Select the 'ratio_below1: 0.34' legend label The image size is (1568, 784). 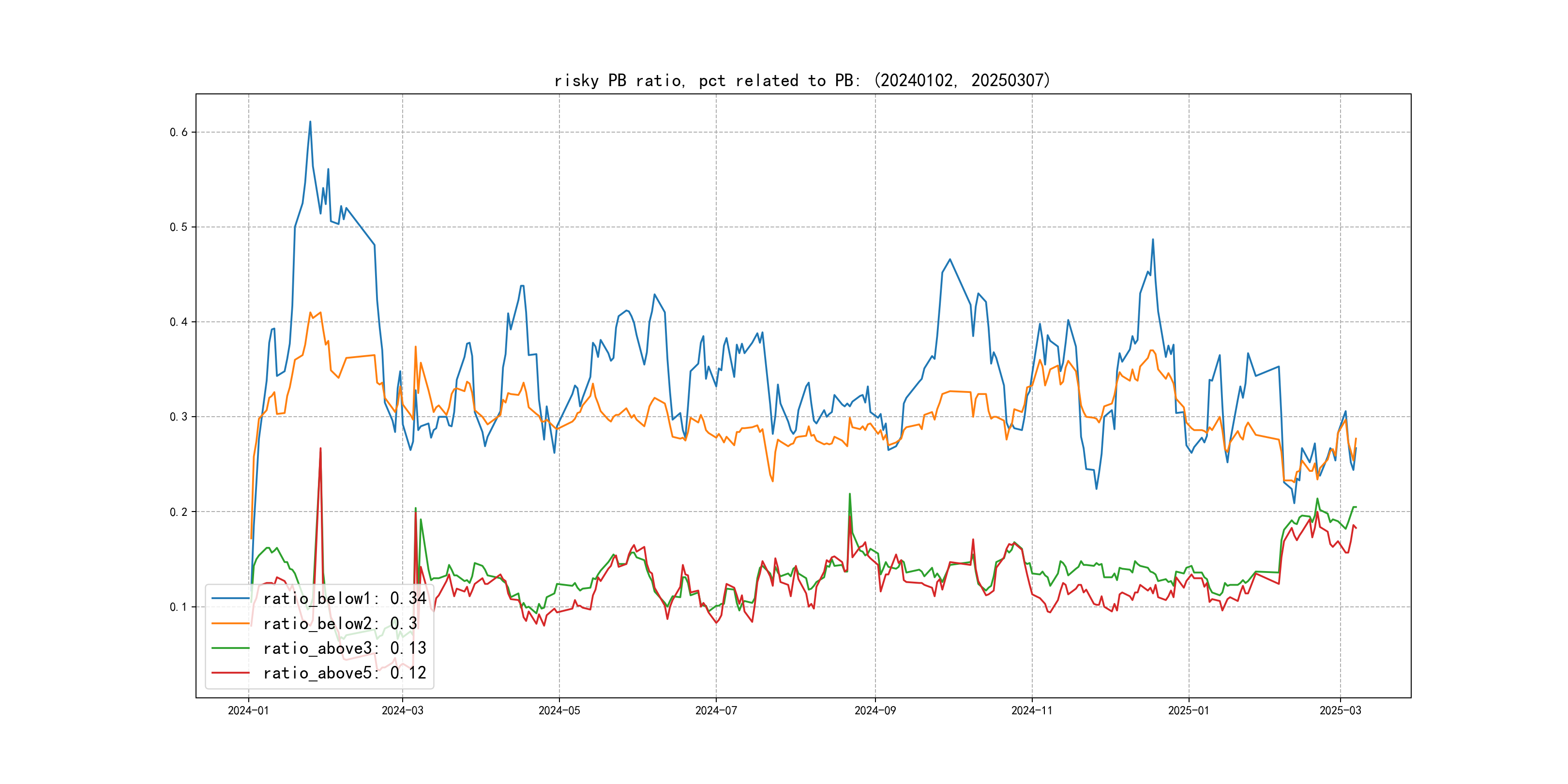pyautogui.click(x=345, y=598)
